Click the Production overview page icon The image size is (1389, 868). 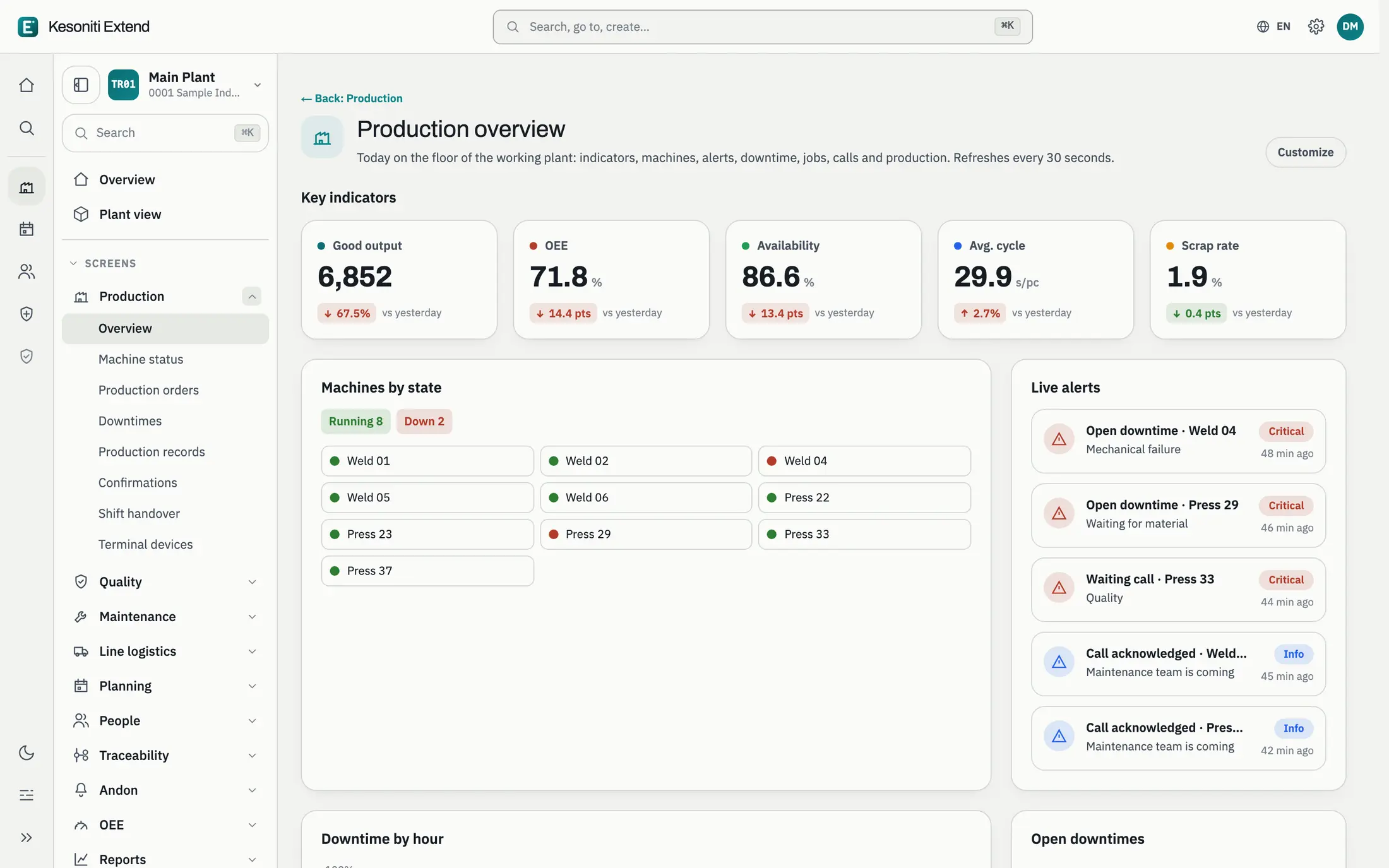[322, 137]
